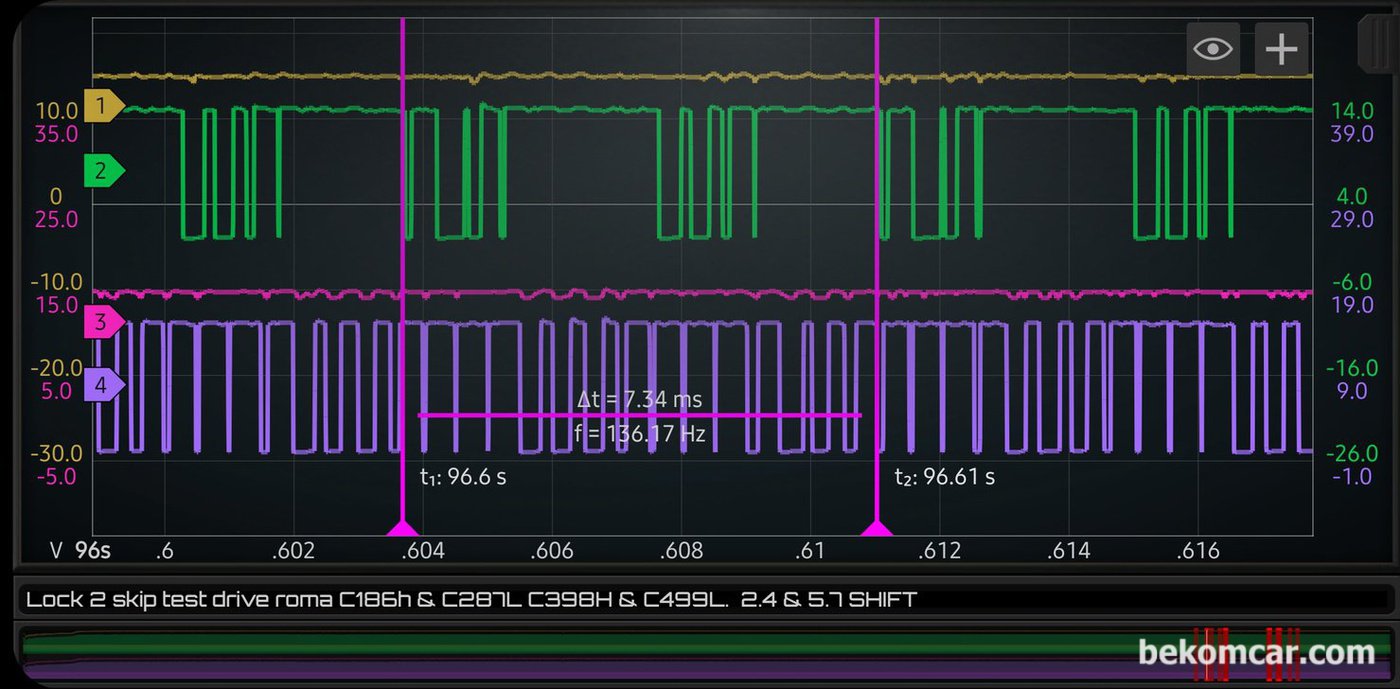This screenshot has height=689, width=1400.
Task: Grab the t2 cursor triangle handle
Action: pos(877,527)
